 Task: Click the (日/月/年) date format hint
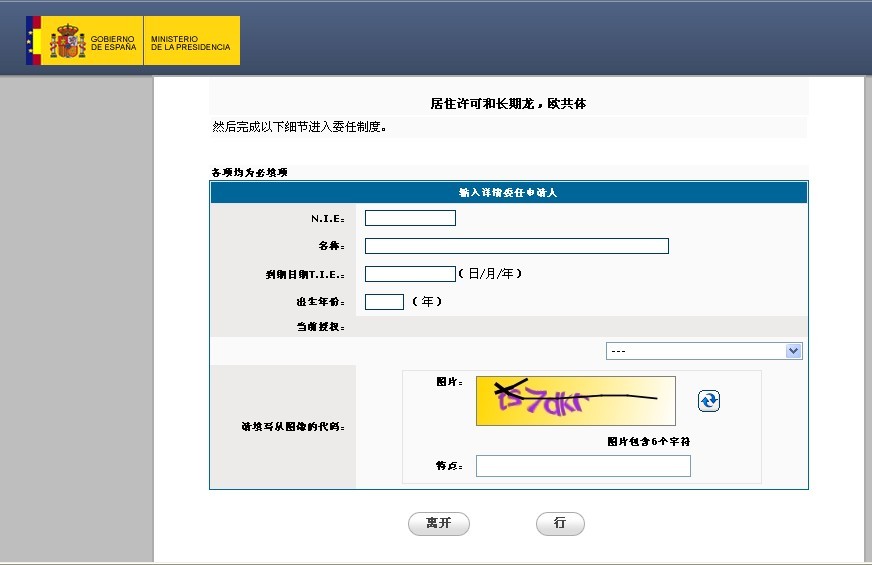(x=490, y=274)
